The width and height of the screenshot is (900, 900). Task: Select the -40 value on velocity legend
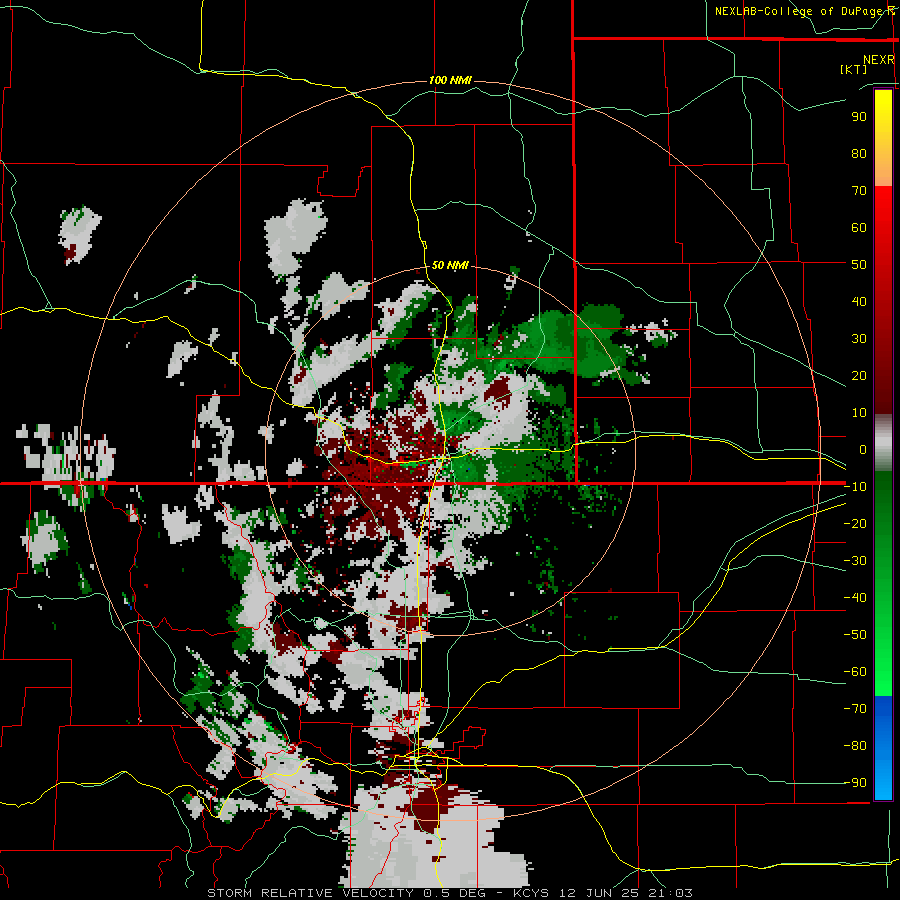pyautogui.click(x=855, y=598)
